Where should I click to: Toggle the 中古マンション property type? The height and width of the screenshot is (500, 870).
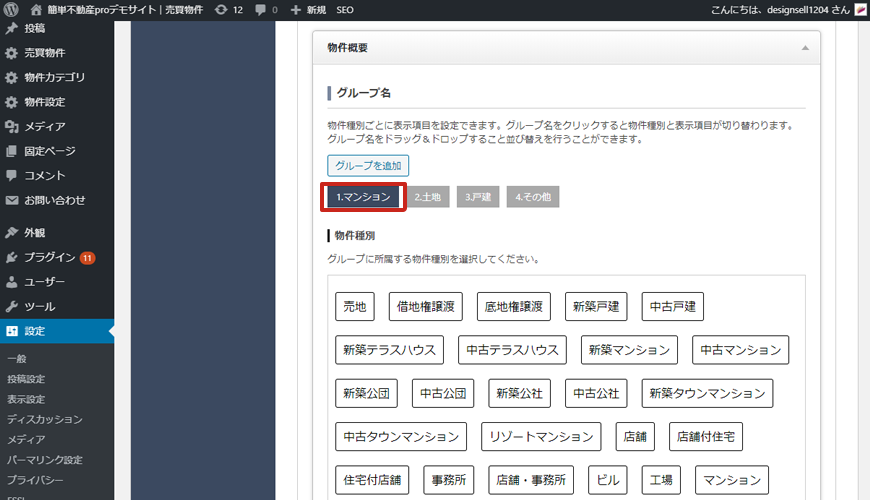click(741, 350)
